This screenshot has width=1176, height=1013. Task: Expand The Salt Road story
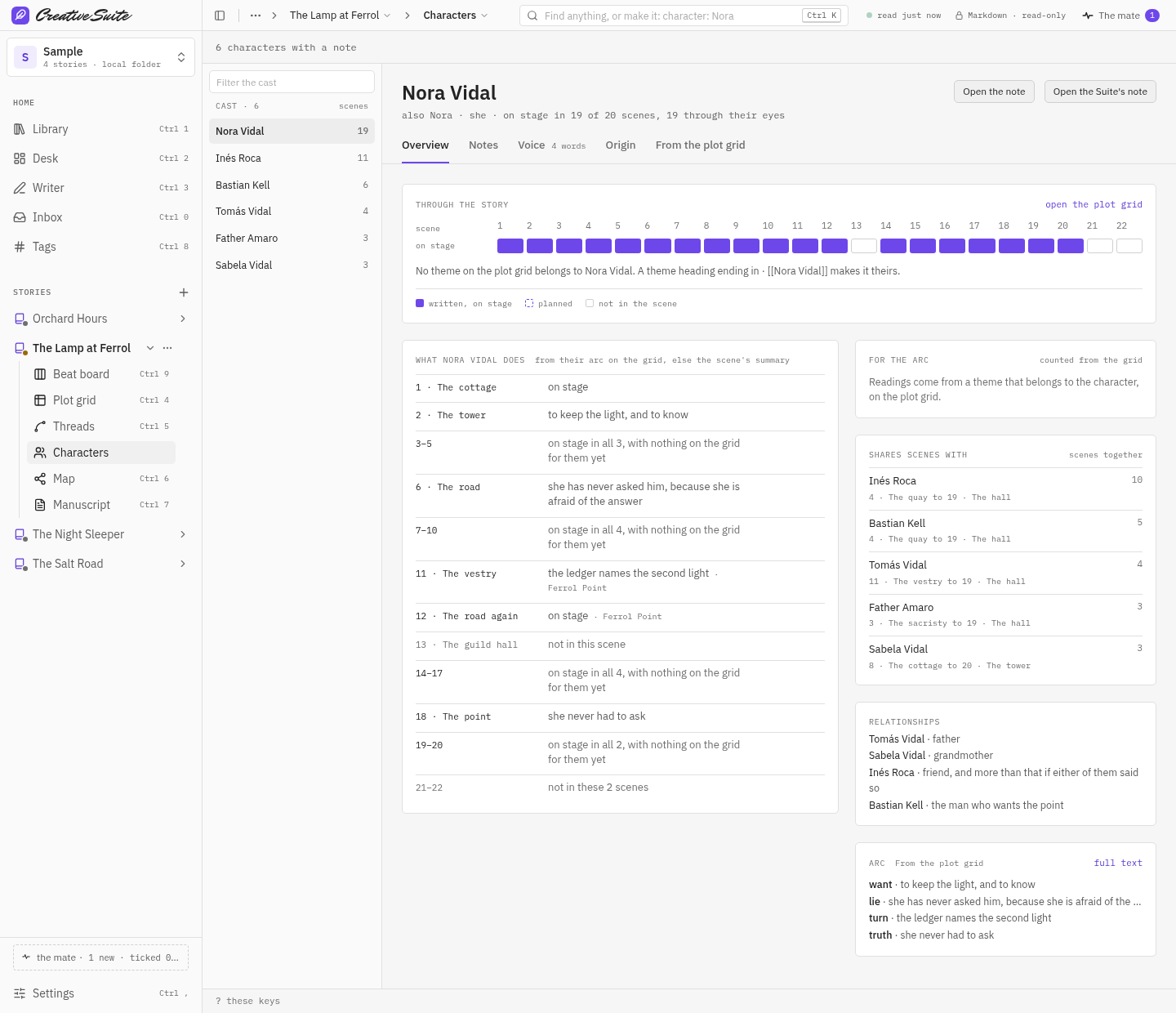(183, 564)
